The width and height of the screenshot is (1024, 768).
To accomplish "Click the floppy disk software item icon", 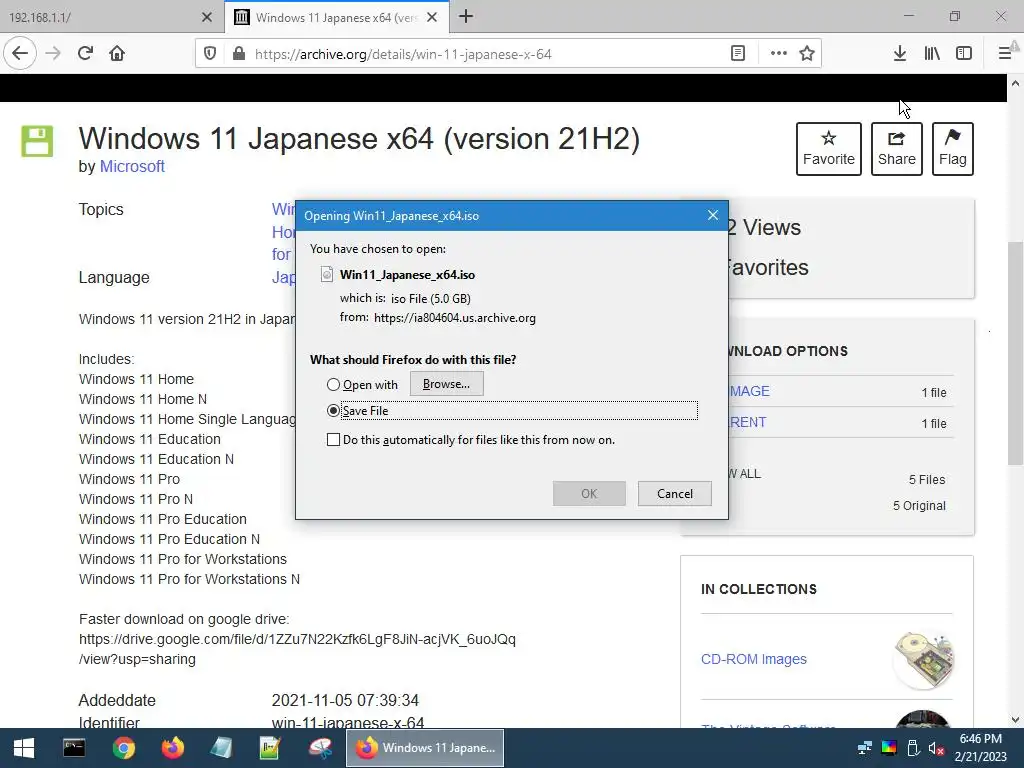I will point(37,141).
